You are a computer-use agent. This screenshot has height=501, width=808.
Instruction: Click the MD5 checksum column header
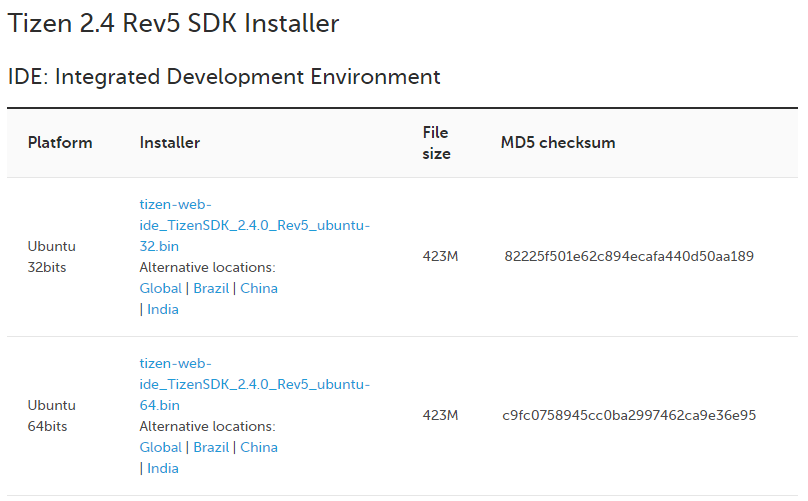point(558,142)
